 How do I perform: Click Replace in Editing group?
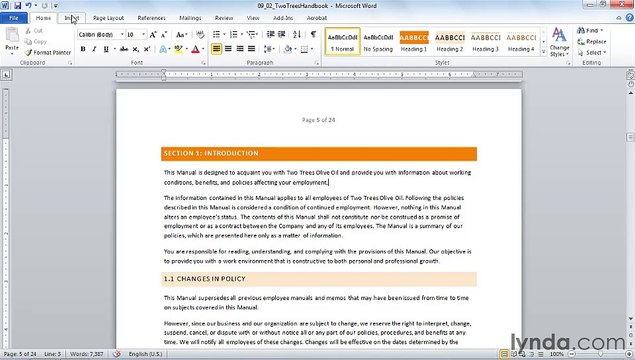pyautogui.click(x=592, y=41)
